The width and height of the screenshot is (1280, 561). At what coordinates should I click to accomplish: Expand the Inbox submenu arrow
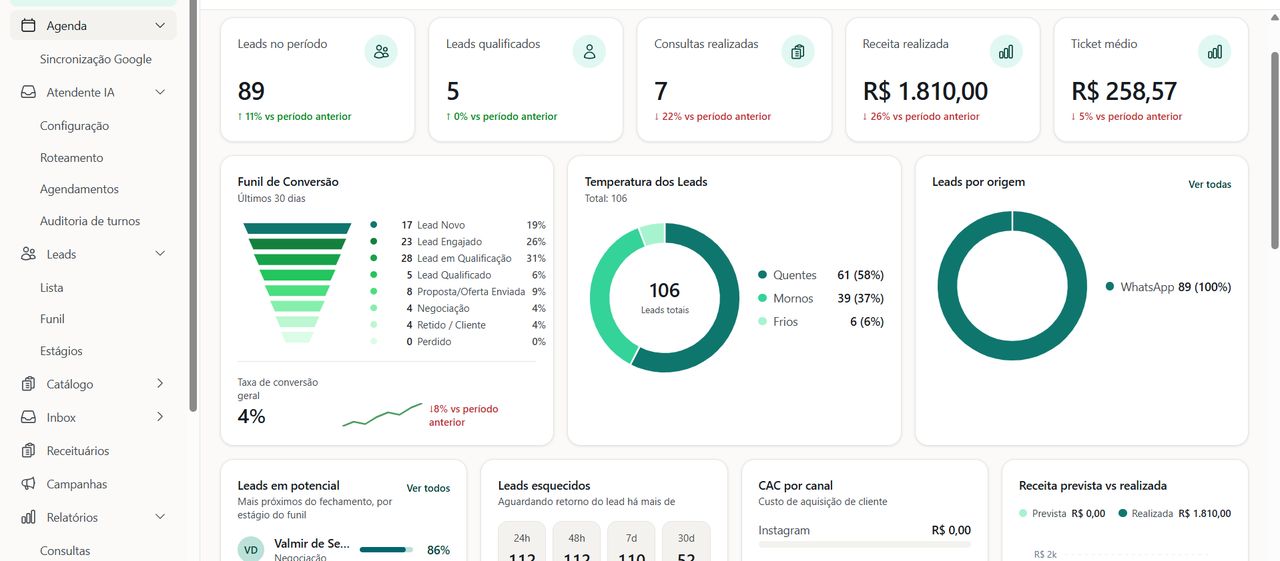tap(160, 417)
